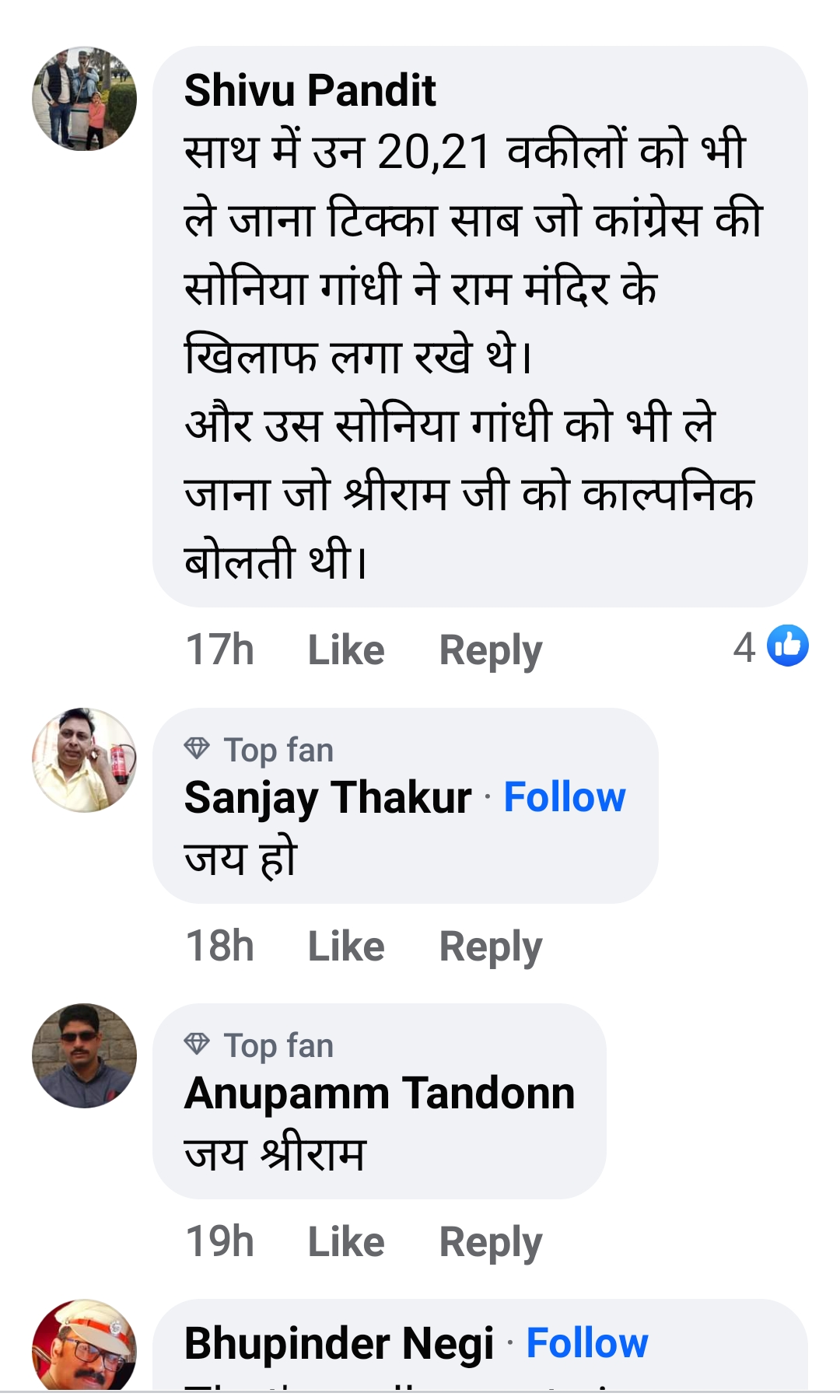The height and width of the screenshot is (1400, 840).
Task: Open Shivu Pandit's profile picture
Action: click(x=84, y=99)
